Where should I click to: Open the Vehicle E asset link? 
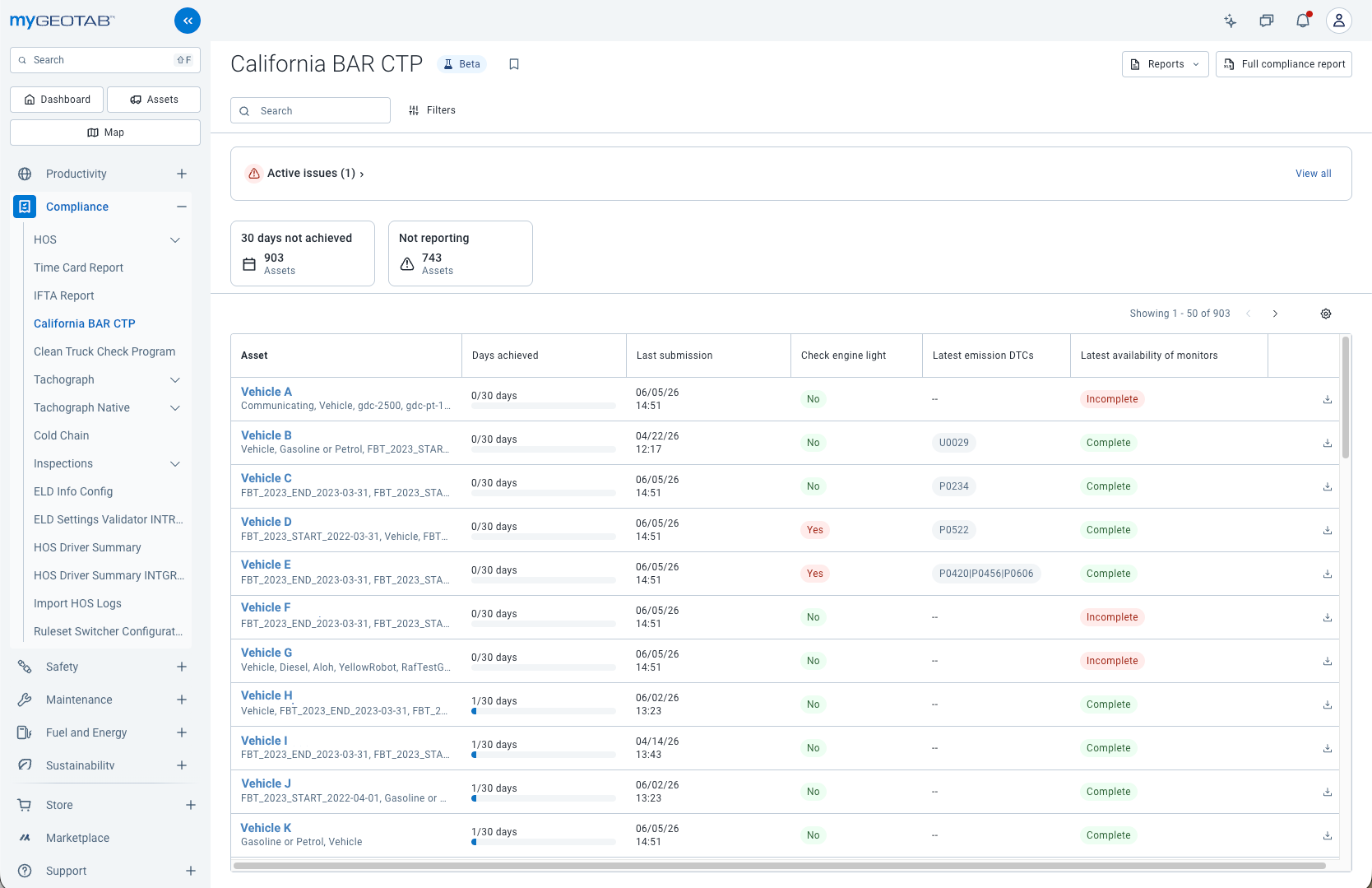click(x=266, y=565)
